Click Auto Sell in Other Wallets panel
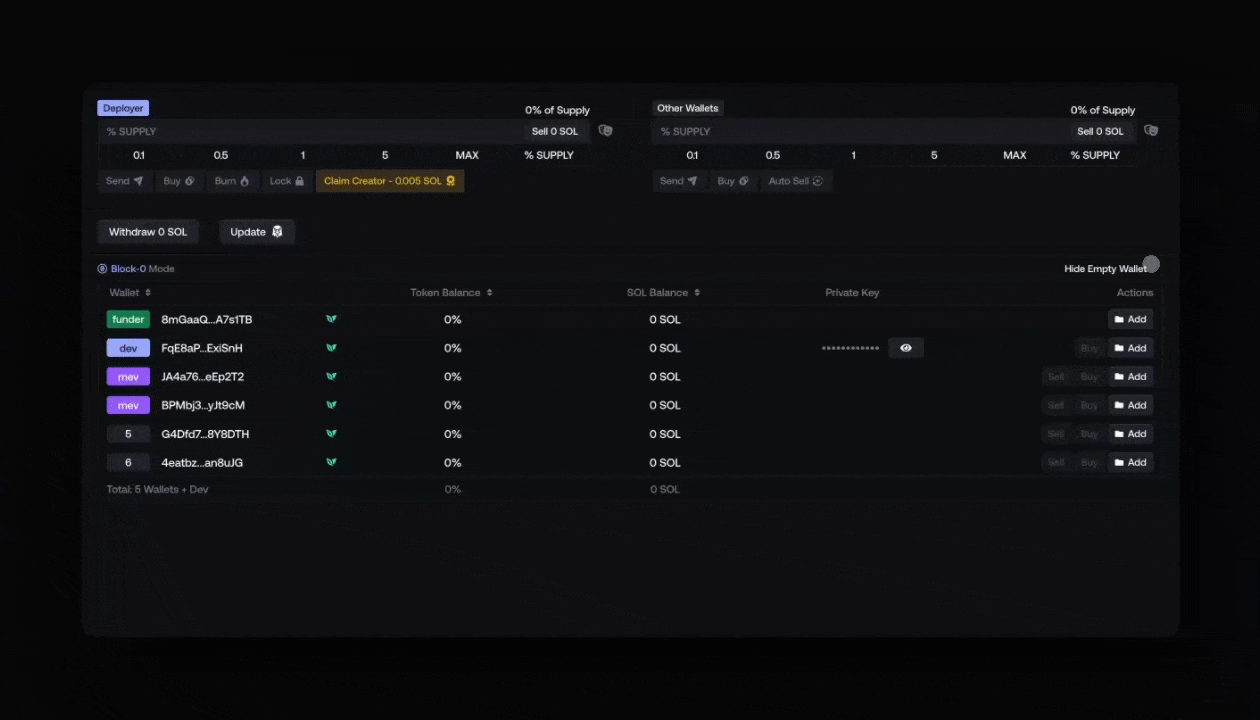 click(795, 181)
